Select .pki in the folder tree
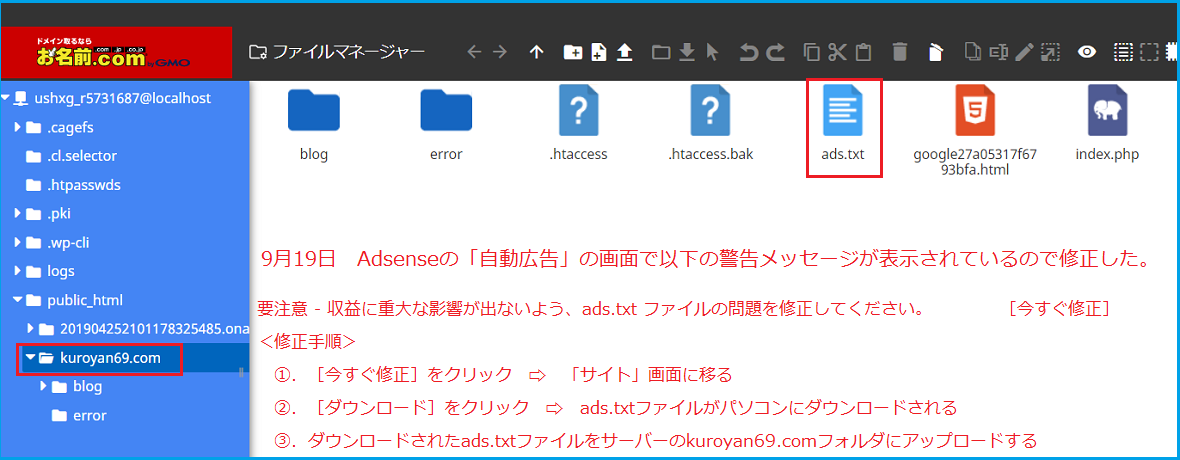The height and width of the screenshot is (460, 1180). (59, 213)
